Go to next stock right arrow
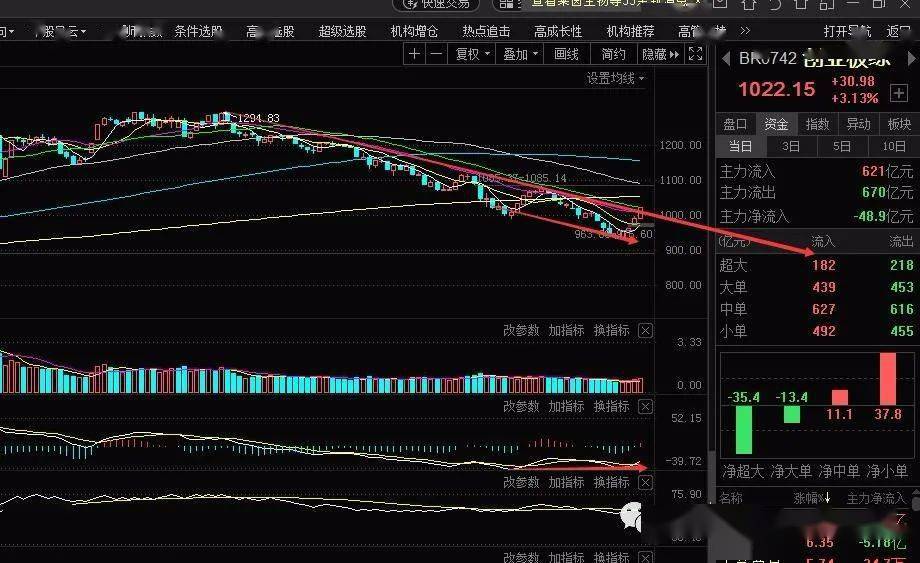Viewport: 920px width, 563px height. coord(911,59)
